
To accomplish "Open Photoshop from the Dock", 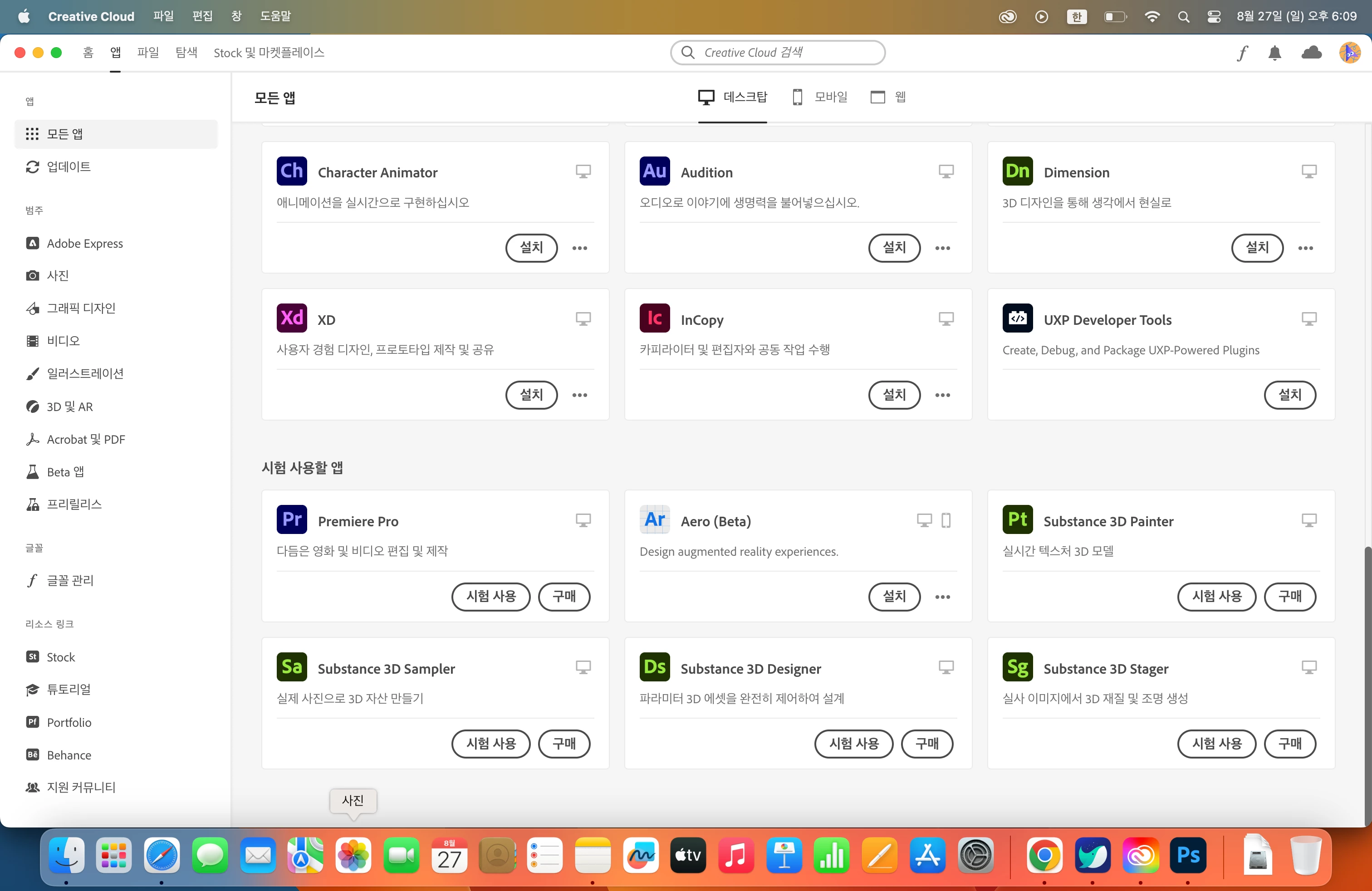I will click(1188, 855).
